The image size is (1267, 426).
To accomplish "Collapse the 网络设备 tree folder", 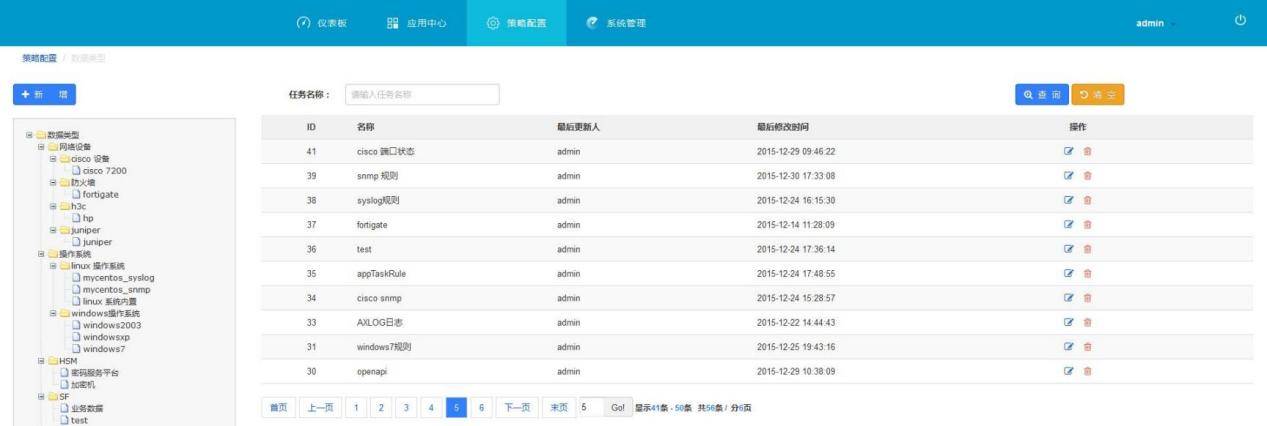I will [x=41, y=147].
